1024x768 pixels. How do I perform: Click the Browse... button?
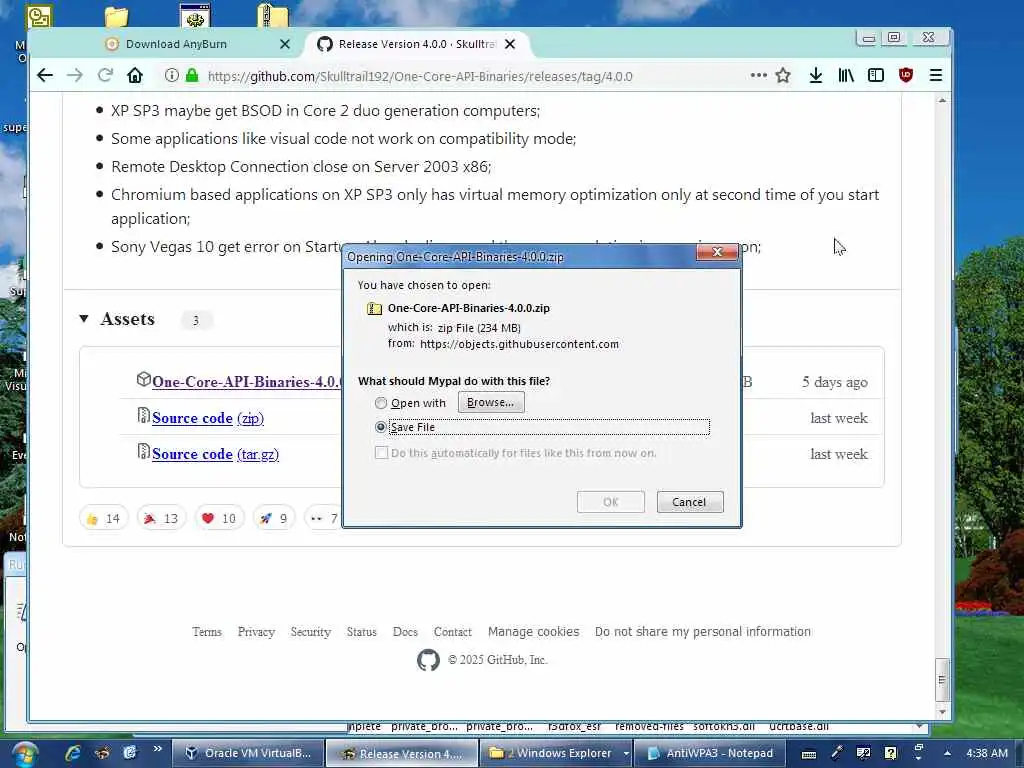[x=490, y=402]
